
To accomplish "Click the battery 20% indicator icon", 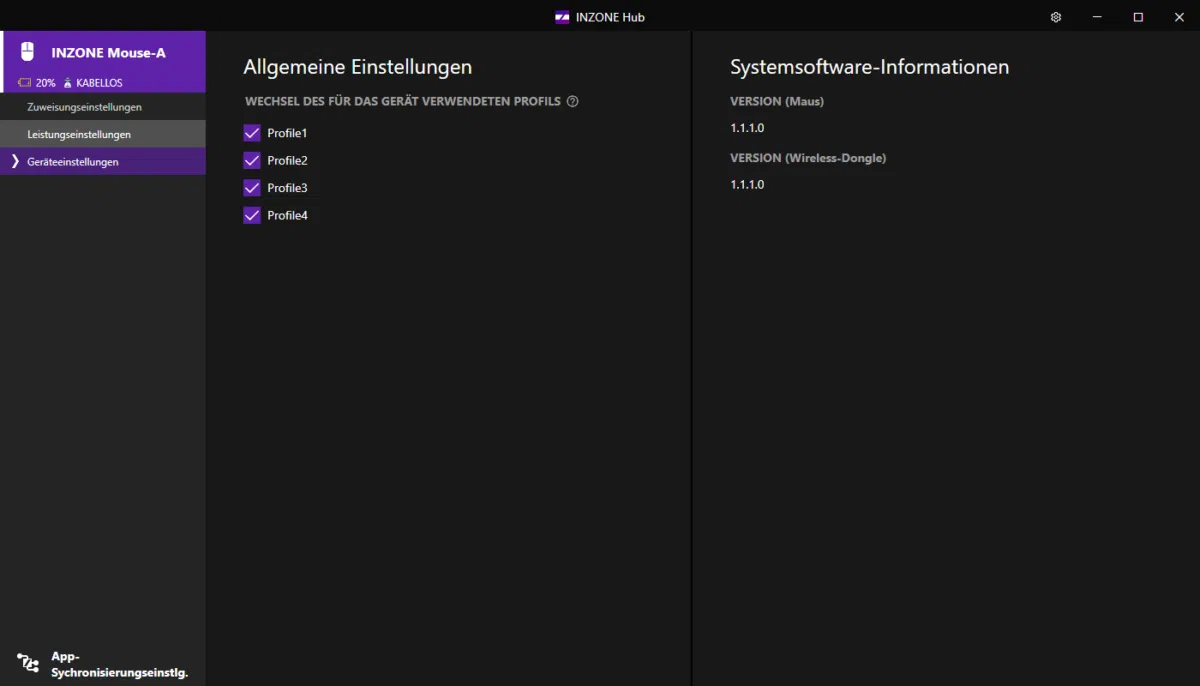I will [x=24, y=83].
